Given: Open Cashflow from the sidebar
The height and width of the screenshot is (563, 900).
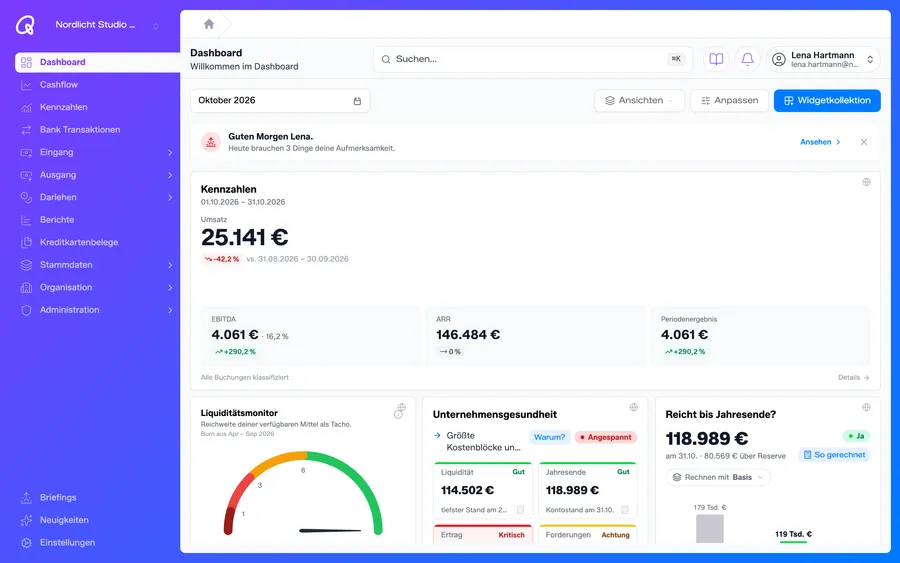Looking at the screenshot, I should (97, 85).
